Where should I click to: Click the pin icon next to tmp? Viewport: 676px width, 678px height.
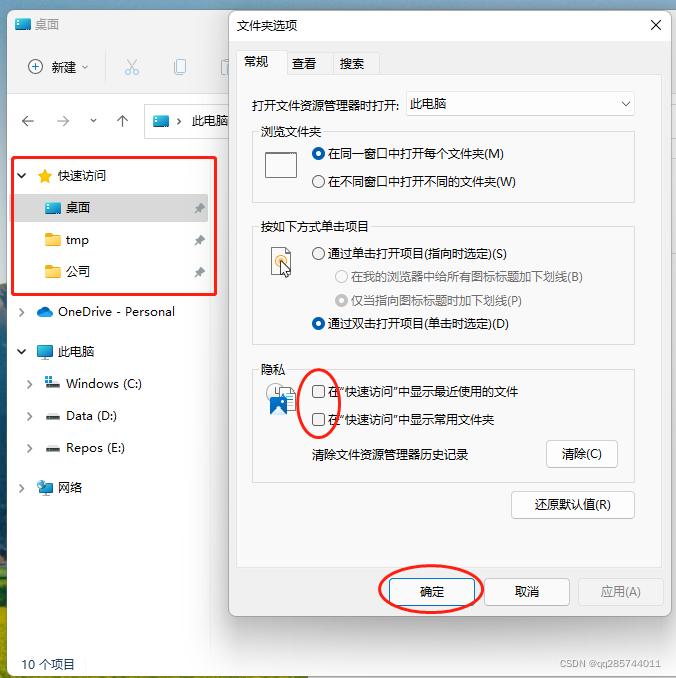tap(199, 240)
